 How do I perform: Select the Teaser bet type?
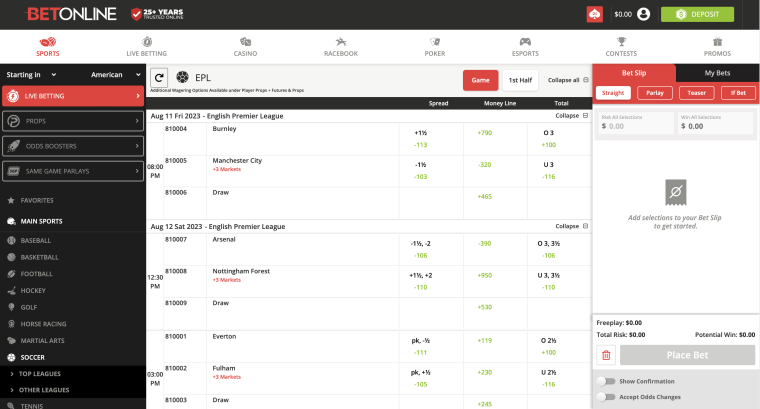tap(697, 93)
